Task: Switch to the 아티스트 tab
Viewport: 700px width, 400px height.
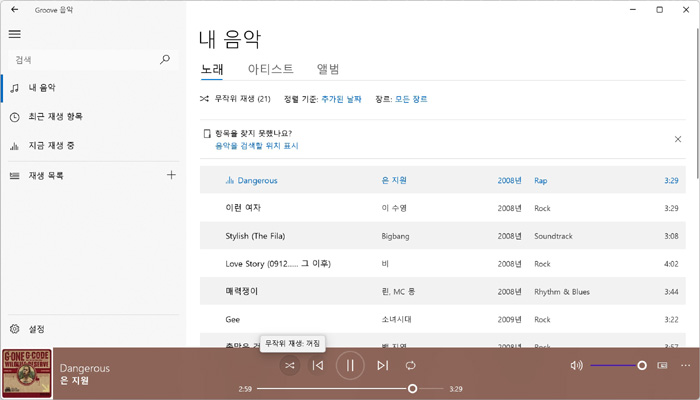Action: 270,69
